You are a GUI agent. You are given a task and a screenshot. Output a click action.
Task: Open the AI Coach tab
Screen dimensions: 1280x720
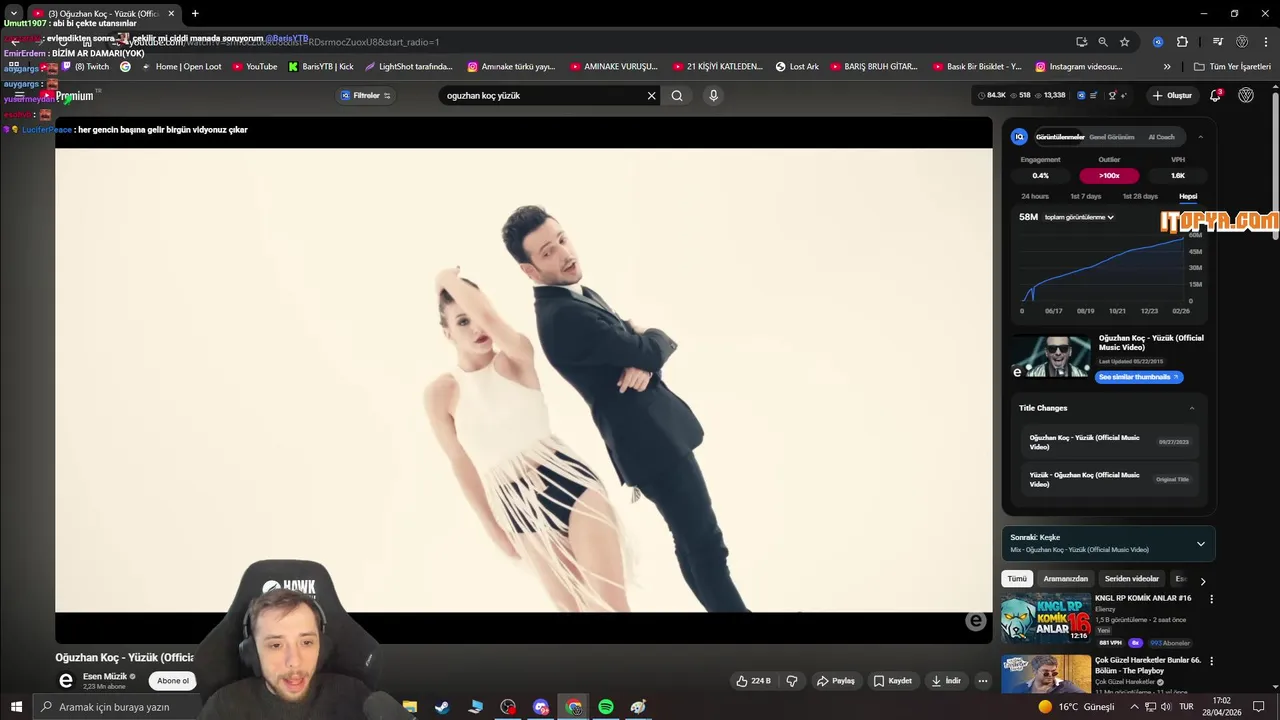click(1162, 137)
